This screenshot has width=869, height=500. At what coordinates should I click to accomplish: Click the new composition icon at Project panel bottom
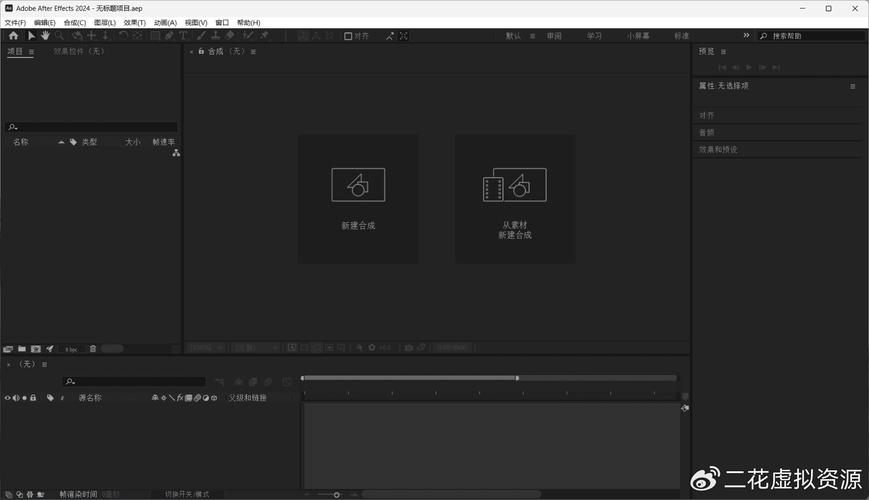pyautogui.click(x=35, y=349)
